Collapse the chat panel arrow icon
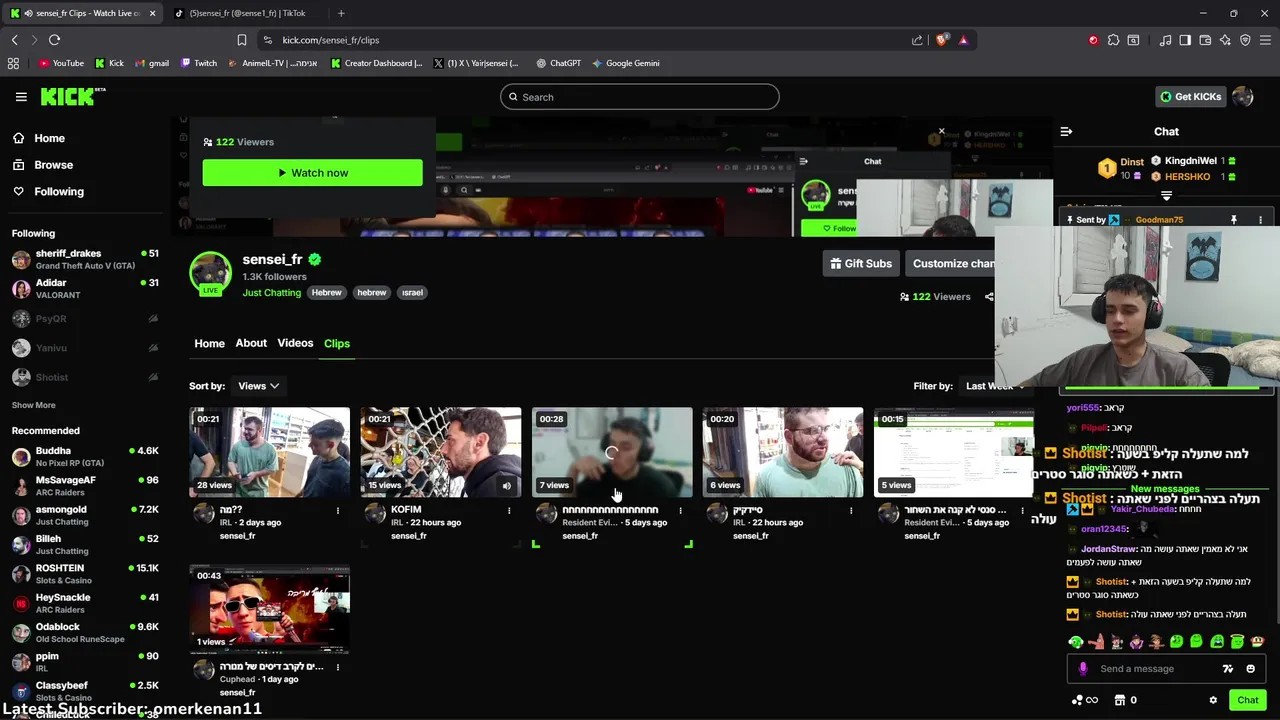This screenshot has width=1280, height=720. coord(1066,131)
